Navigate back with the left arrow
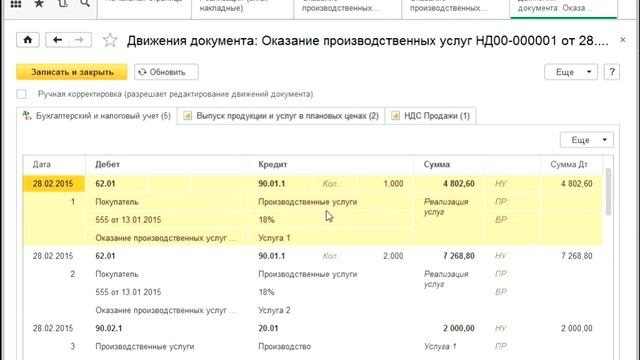The height and width of the screenshot is (360, 640). pos(57,40)
